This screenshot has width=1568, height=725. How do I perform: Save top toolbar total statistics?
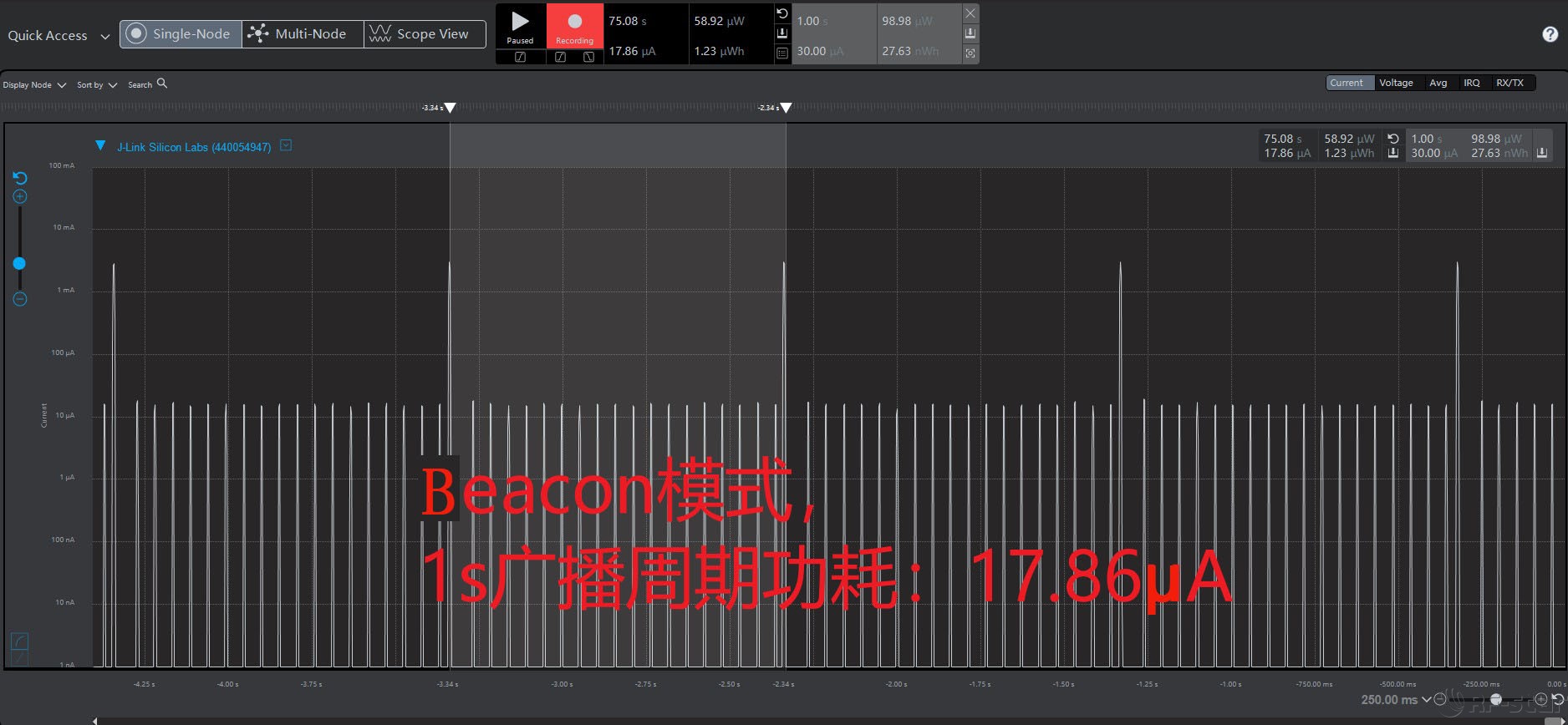pyautogui.click(x=782, y=33)
